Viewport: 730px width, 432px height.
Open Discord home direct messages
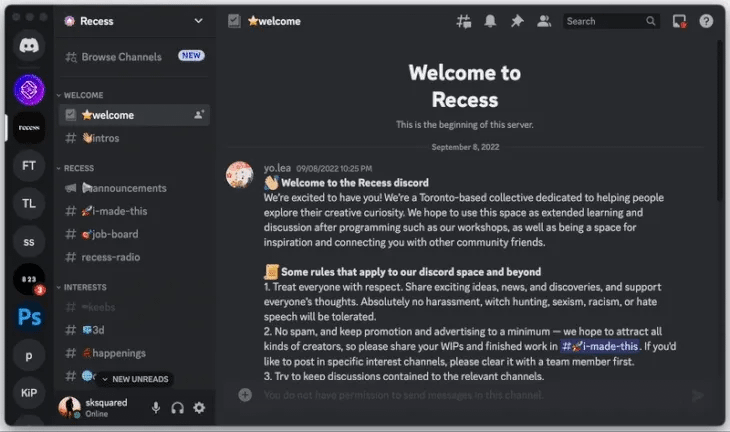29,46
